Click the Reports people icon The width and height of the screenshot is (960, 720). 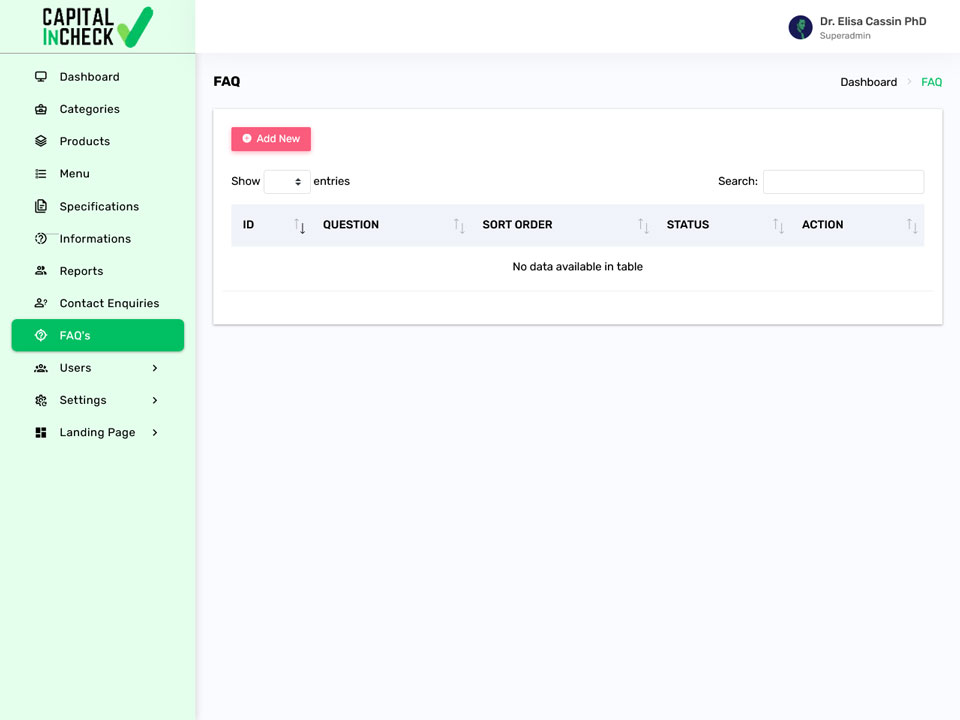[x=41, y=271]
